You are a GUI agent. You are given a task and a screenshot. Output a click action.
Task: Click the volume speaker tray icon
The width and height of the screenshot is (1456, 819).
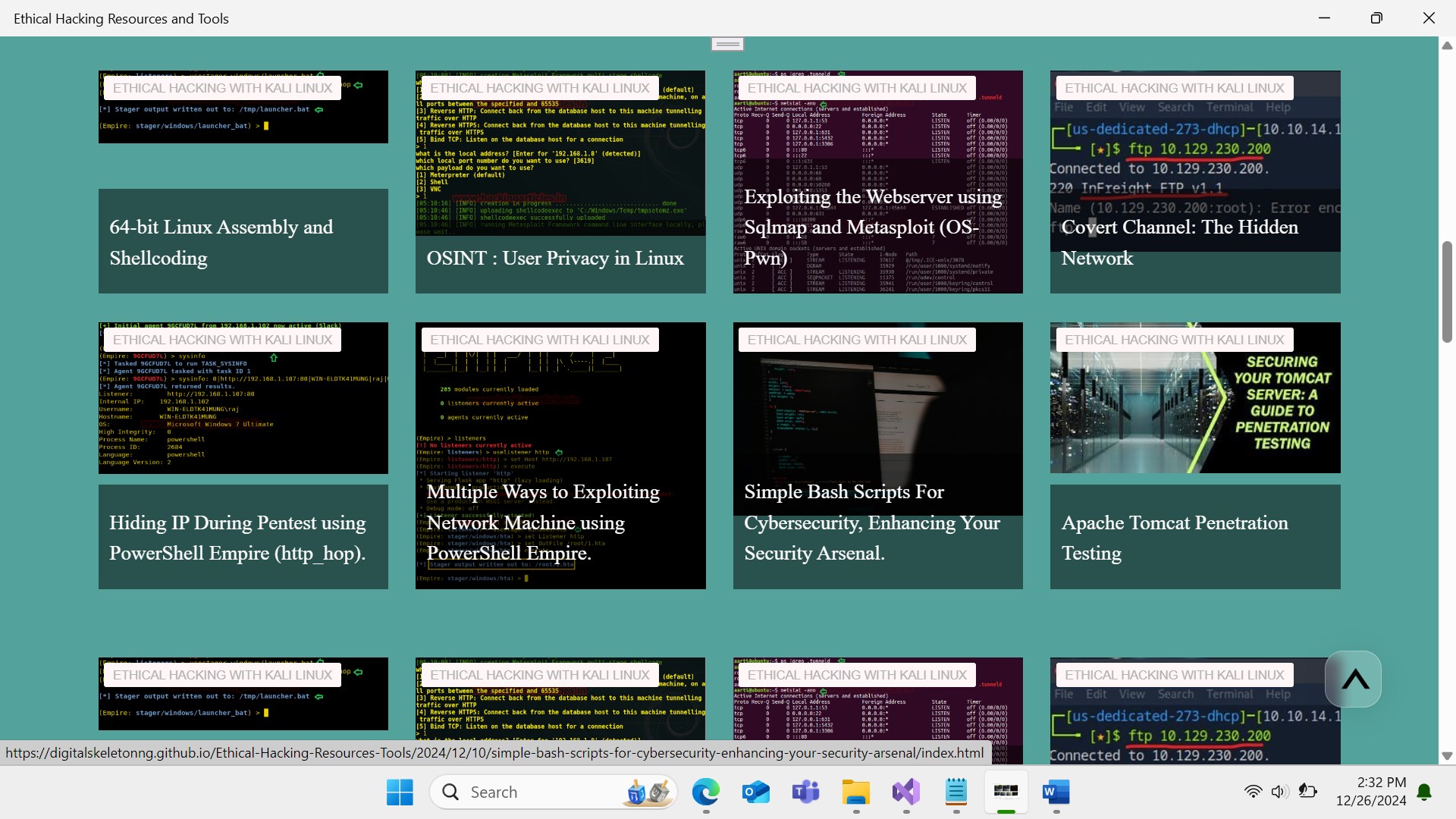1279,792
